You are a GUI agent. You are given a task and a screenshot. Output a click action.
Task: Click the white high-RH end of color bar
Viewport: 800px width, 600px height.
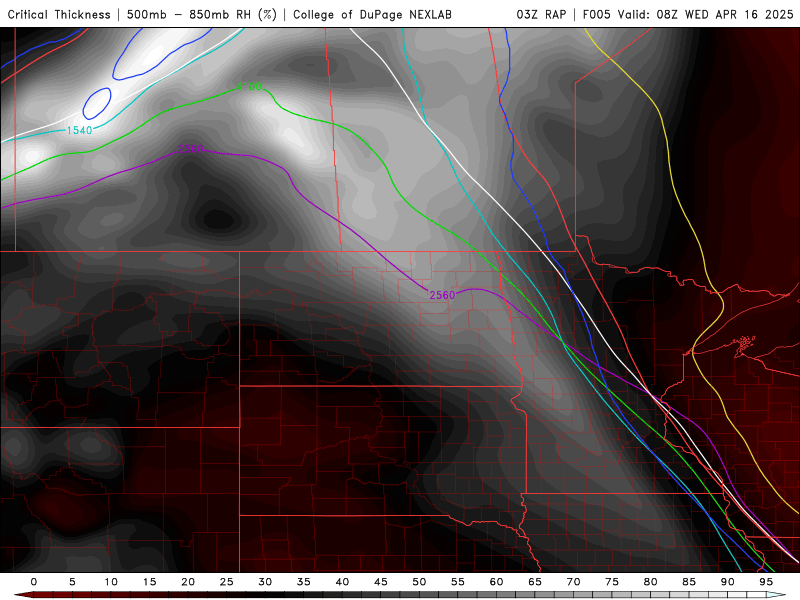pyautogui.click(x=776, y=595)
